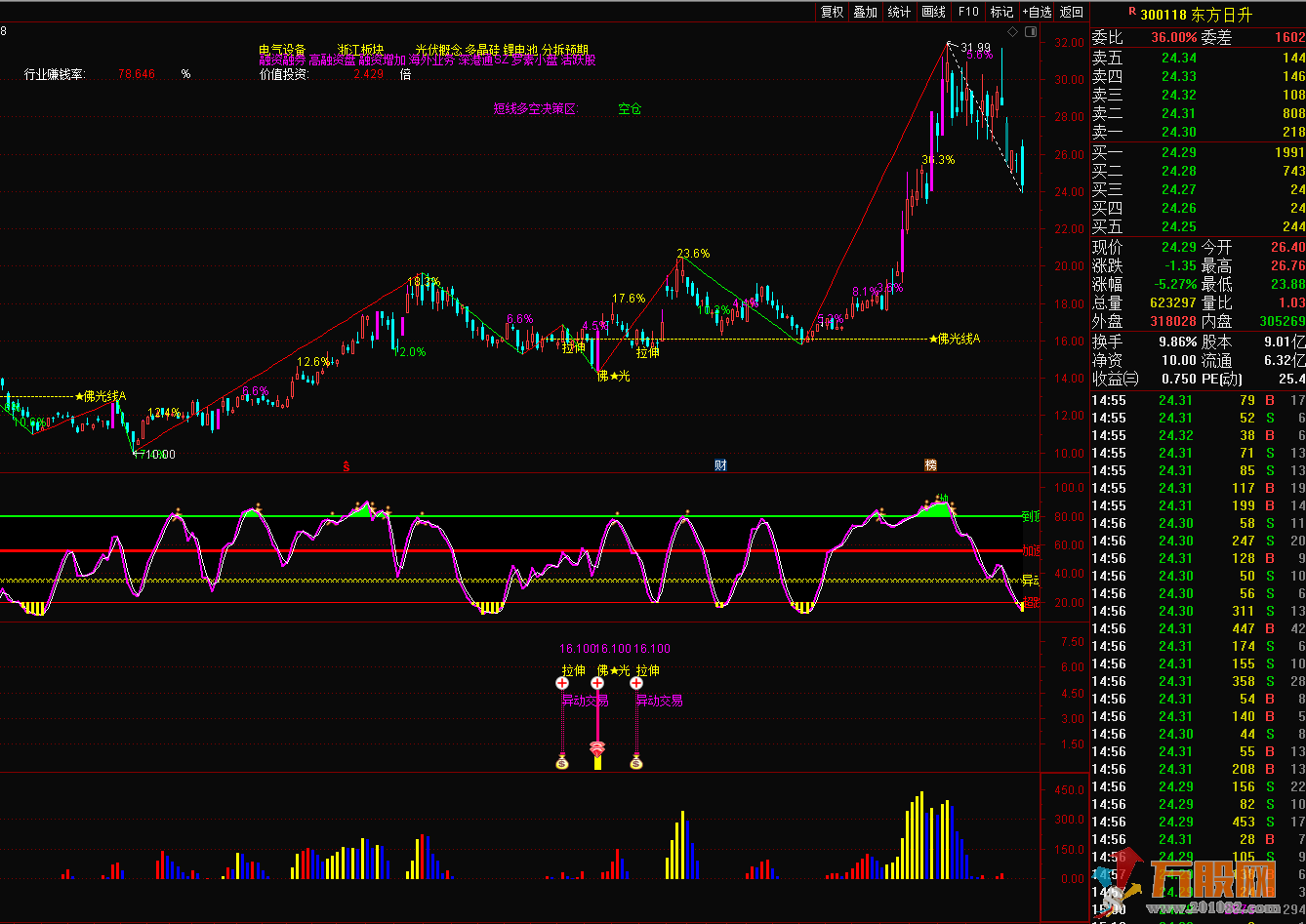This screenshot has width=1306, height=924.
Task: Click the 32.00 label on the price axis
Action: (1069, 42)
